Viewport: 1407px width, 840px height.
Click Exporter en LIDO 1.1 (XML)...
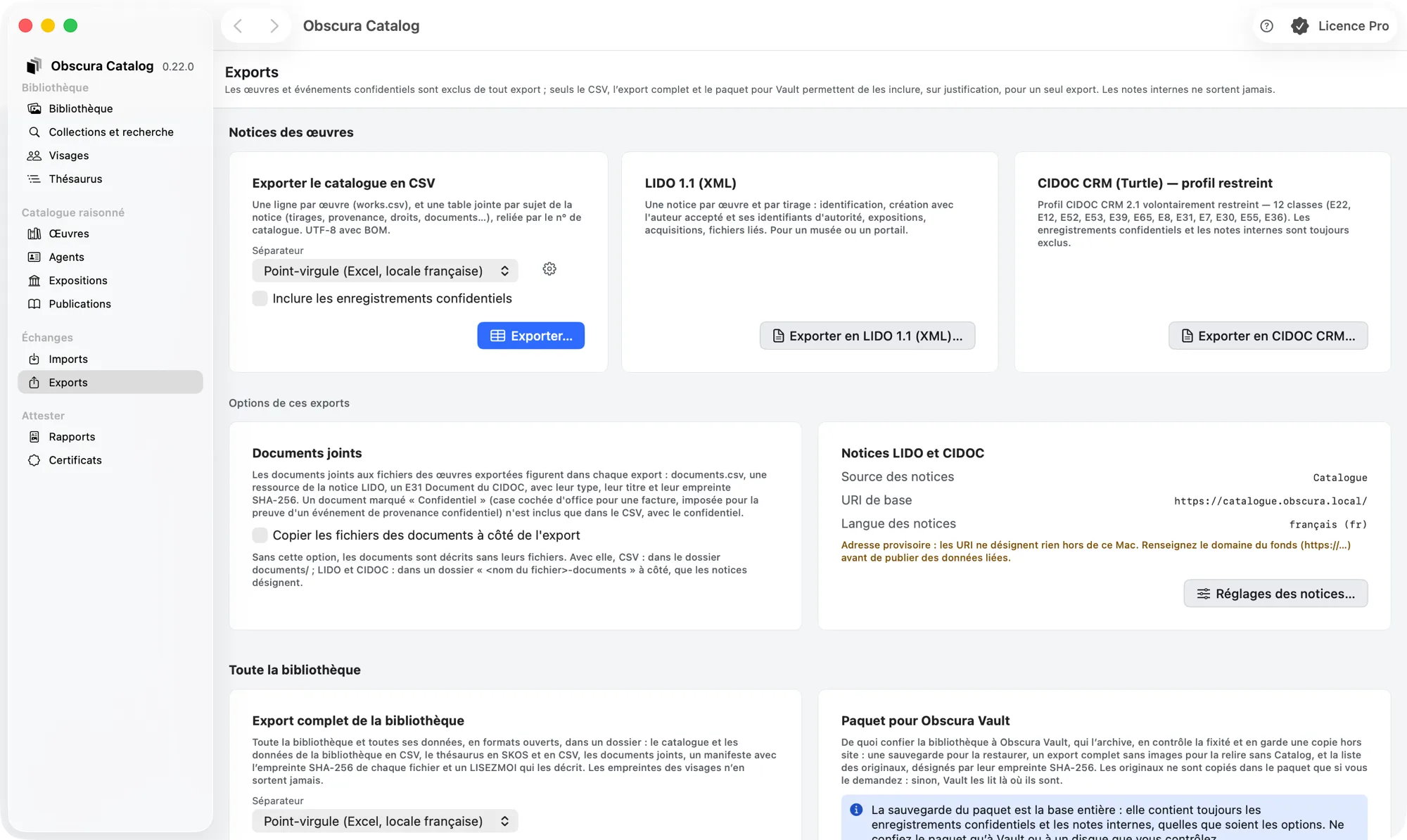(867, 336)
